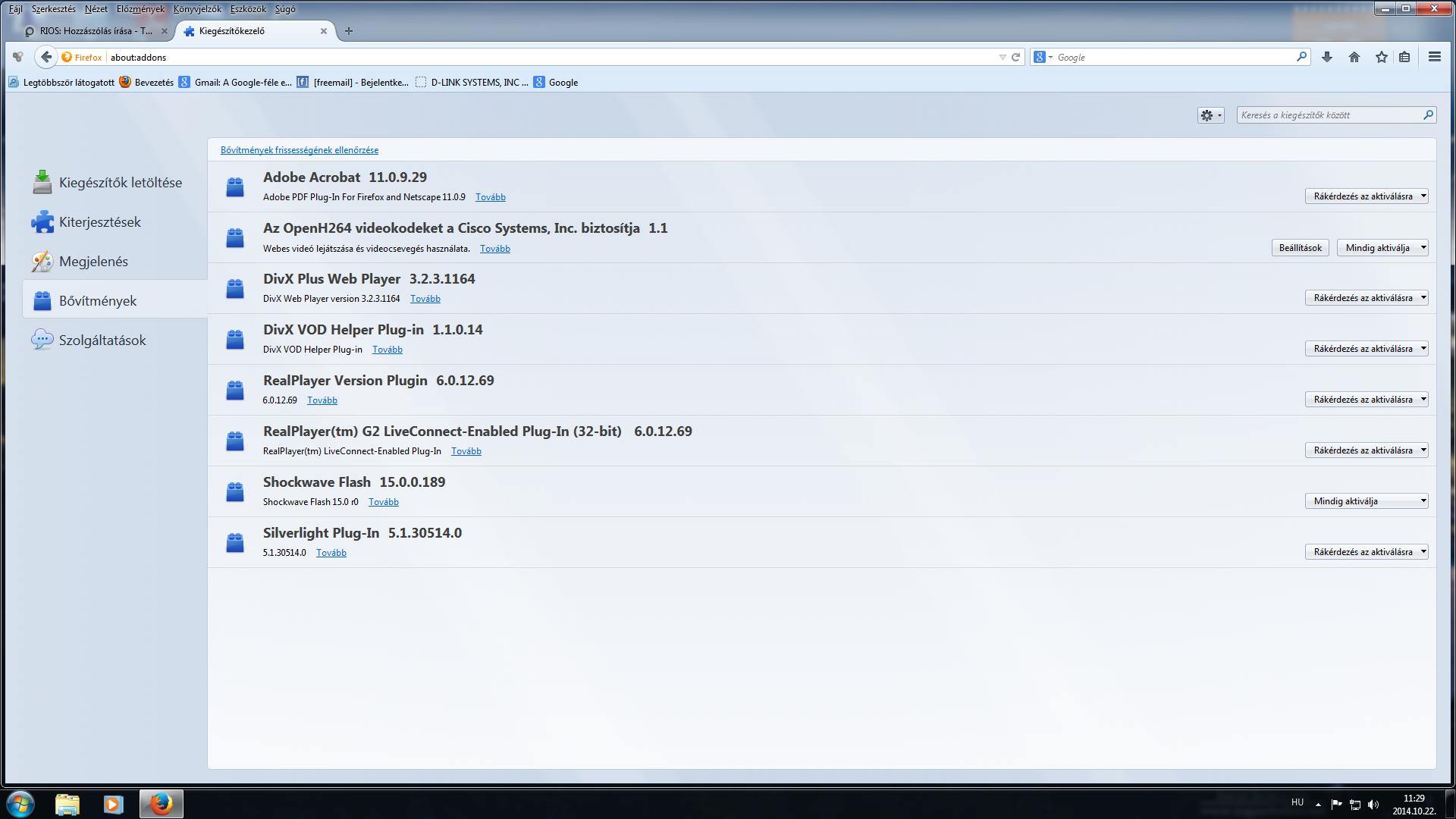Screen dimensions: 1456x819
Task: Click Bővítmények frissességének ellenőrzése link
Action: pos(300,150)
